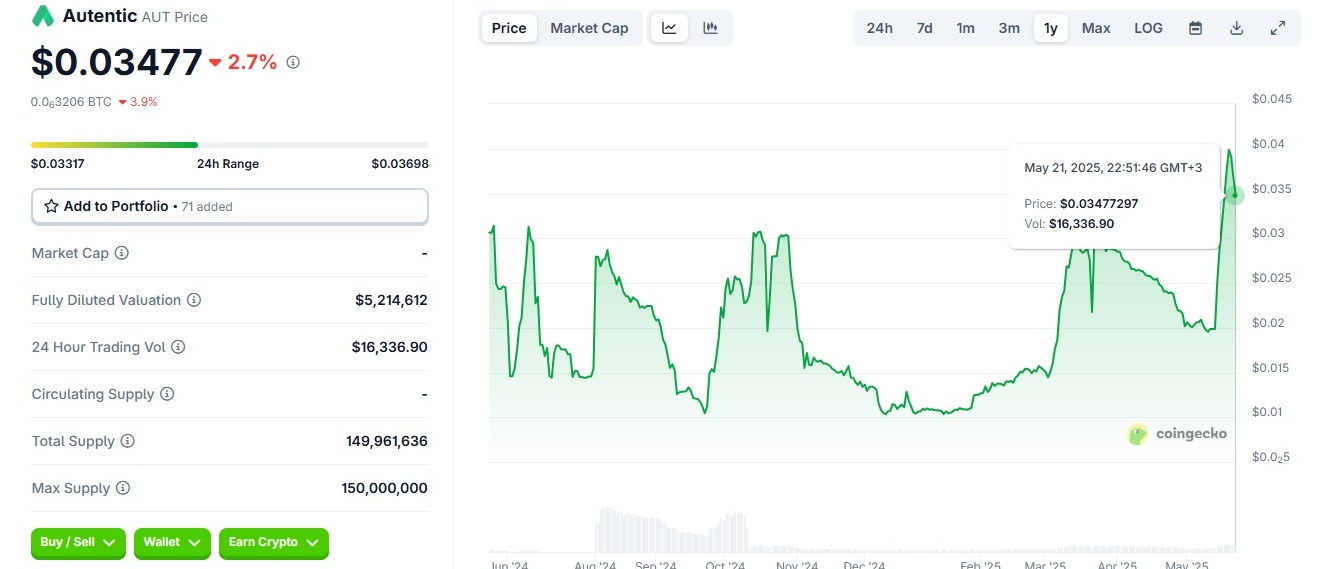Image resolution: width=1332 pixels, height=569 pixels.
Task: Set chart range to 1m
Action: pyautogui.click(x=965, y=28)
